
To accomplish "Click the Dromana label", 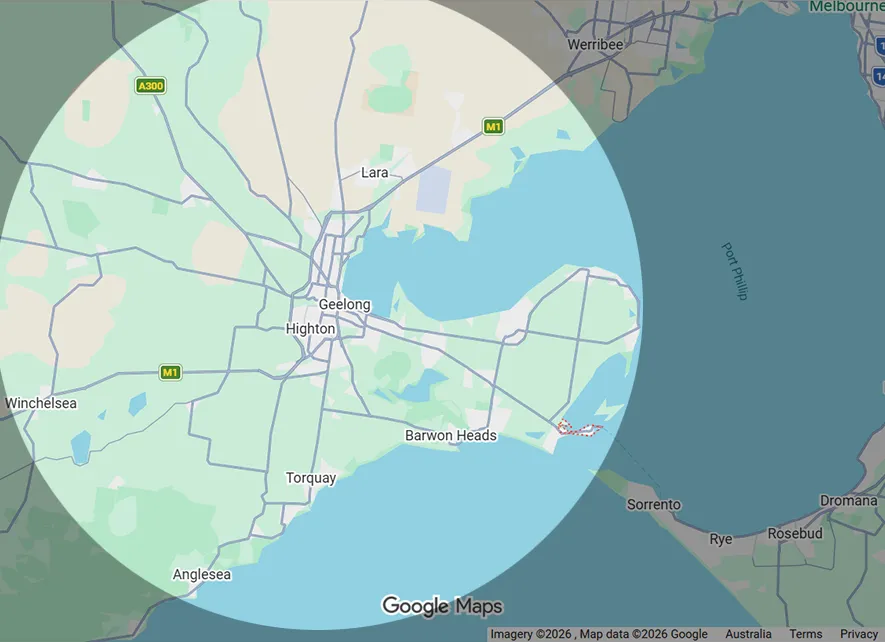I will 848,501.
